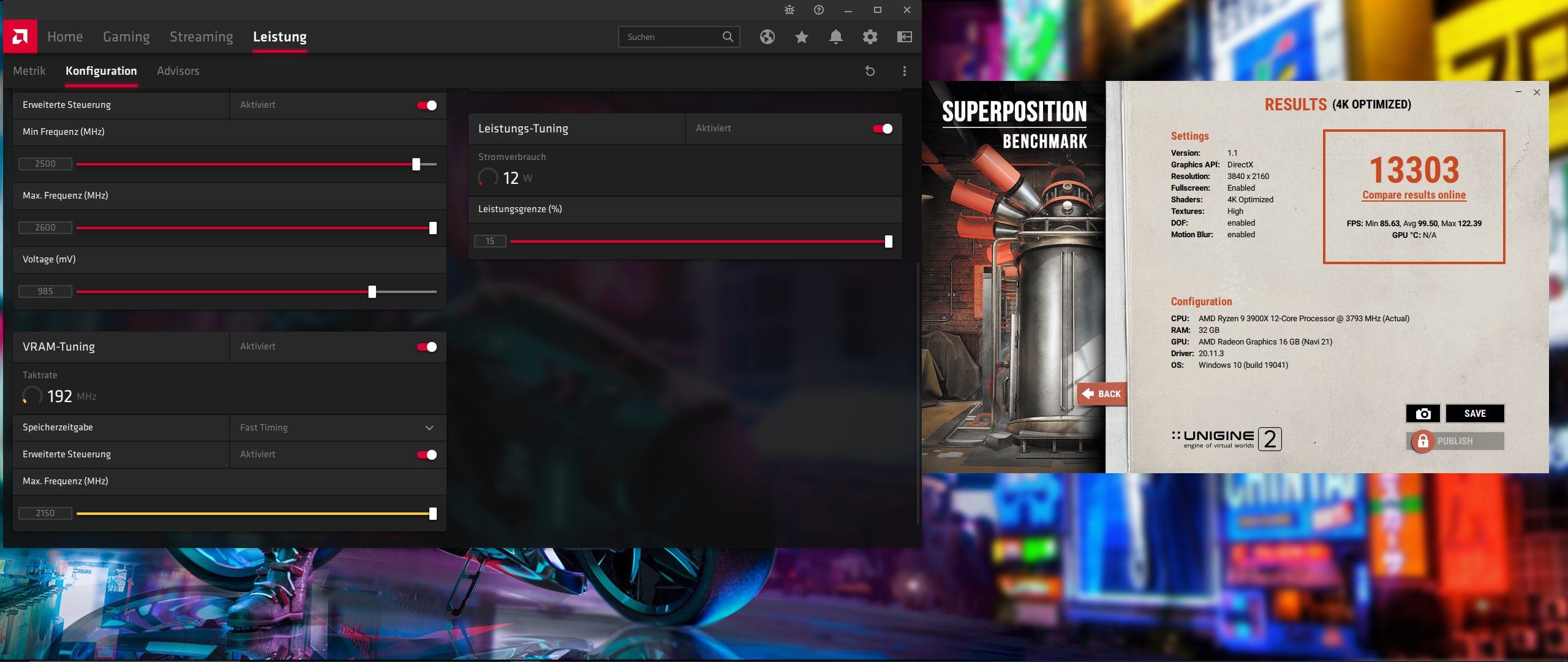Open the web browser globe icon
The width and height of the screenshot is (1568, 662).
[767, 37]
